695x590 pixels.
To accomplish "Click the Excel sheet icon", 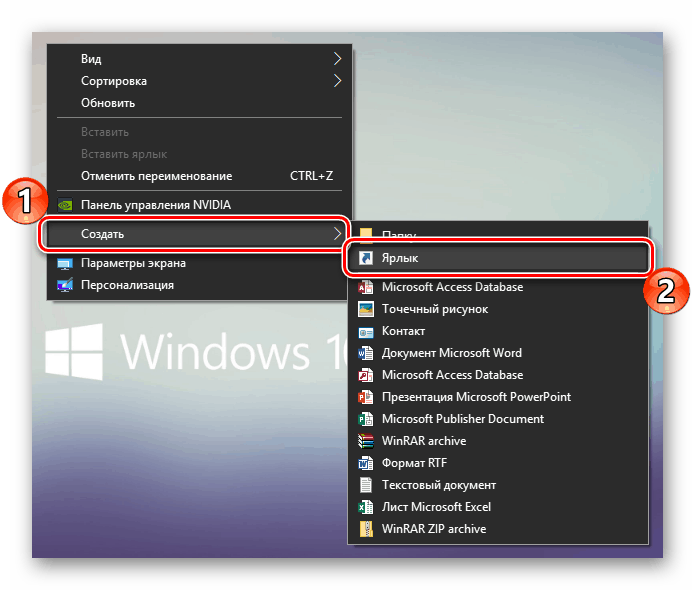I will pos(366,507).
